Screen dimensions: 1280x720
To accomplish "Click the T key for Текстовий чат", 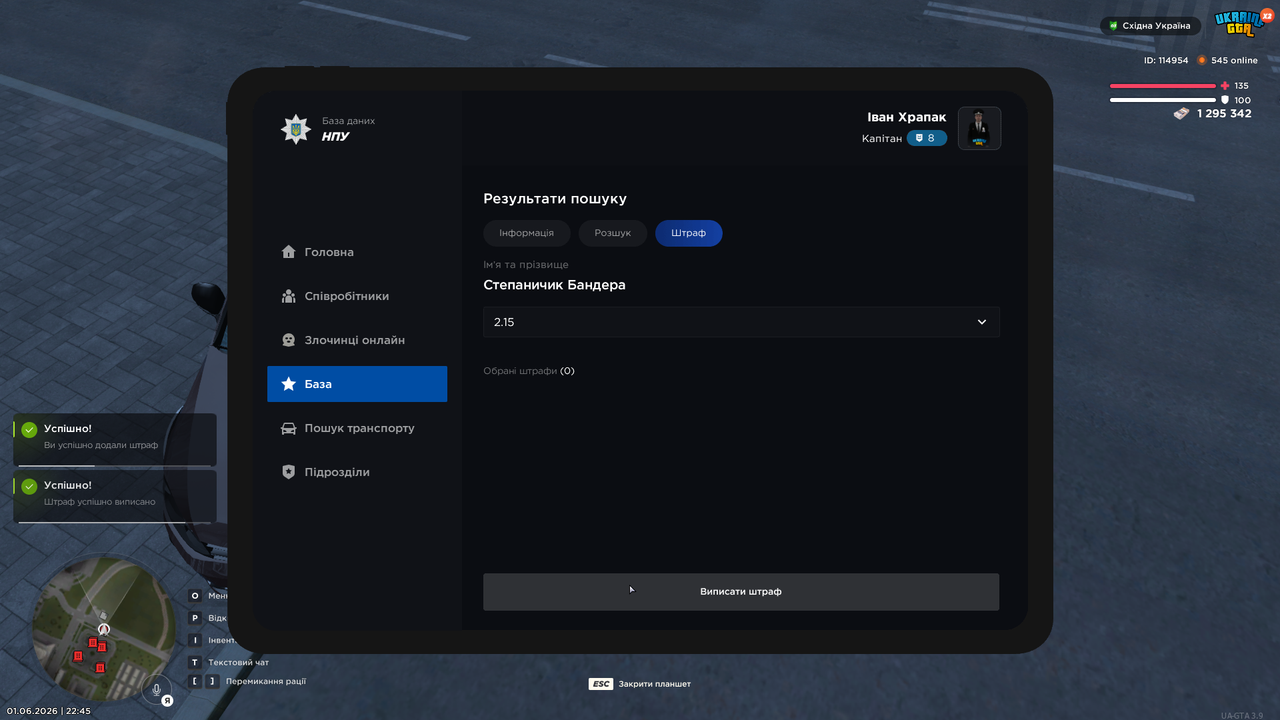I will pyautogui.click(x=195, y=662).
